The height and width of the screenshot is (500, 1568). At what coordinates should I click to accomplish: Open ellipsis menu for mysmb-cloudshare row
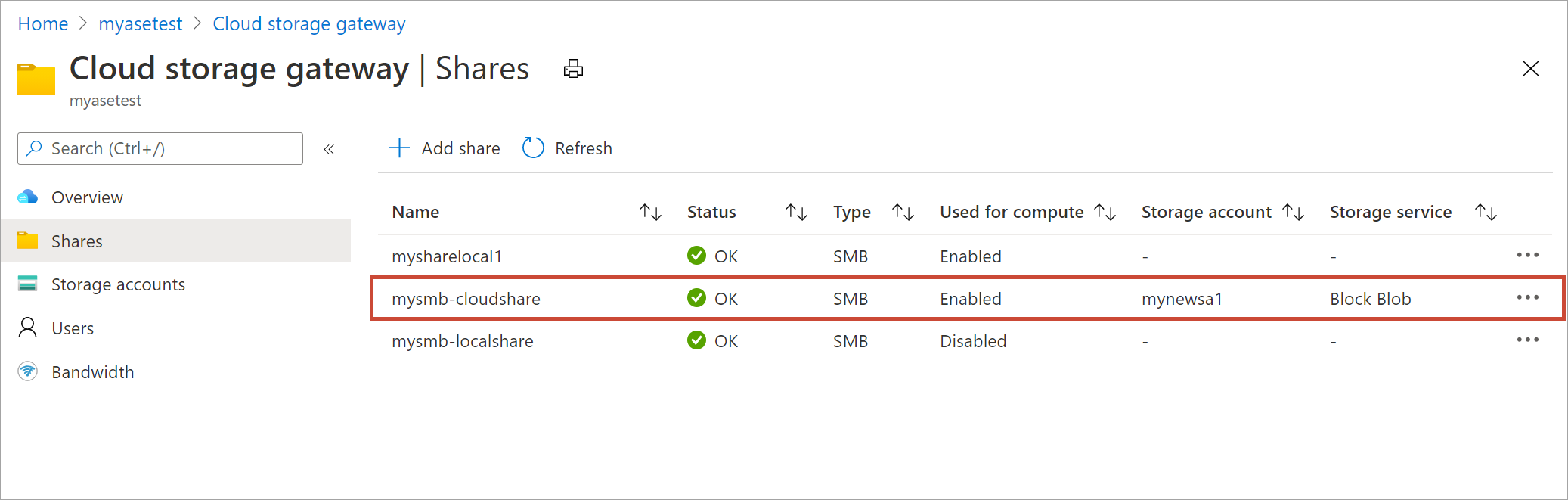point(1527,298)
